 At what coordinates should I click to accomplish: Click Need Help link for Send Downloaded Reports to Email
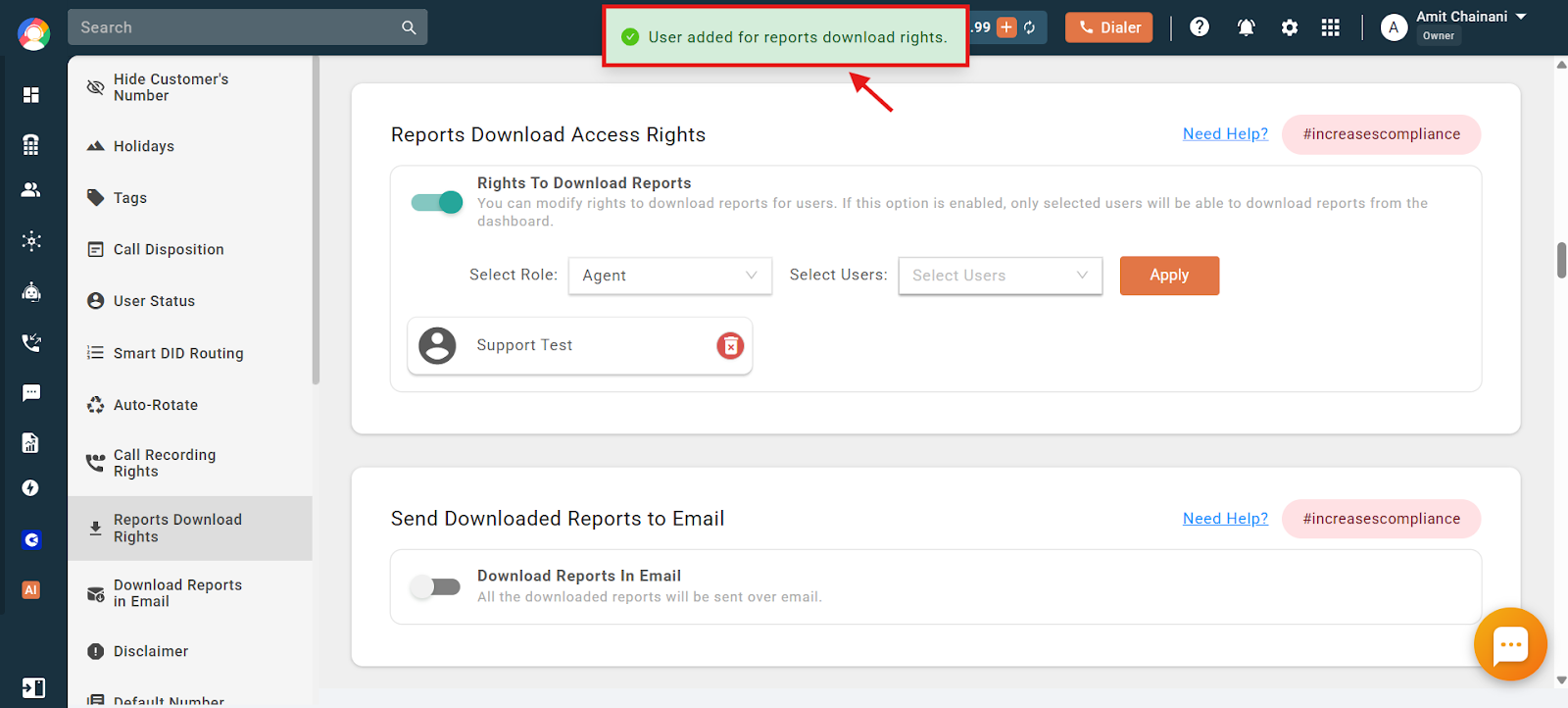coord(1225,519)
